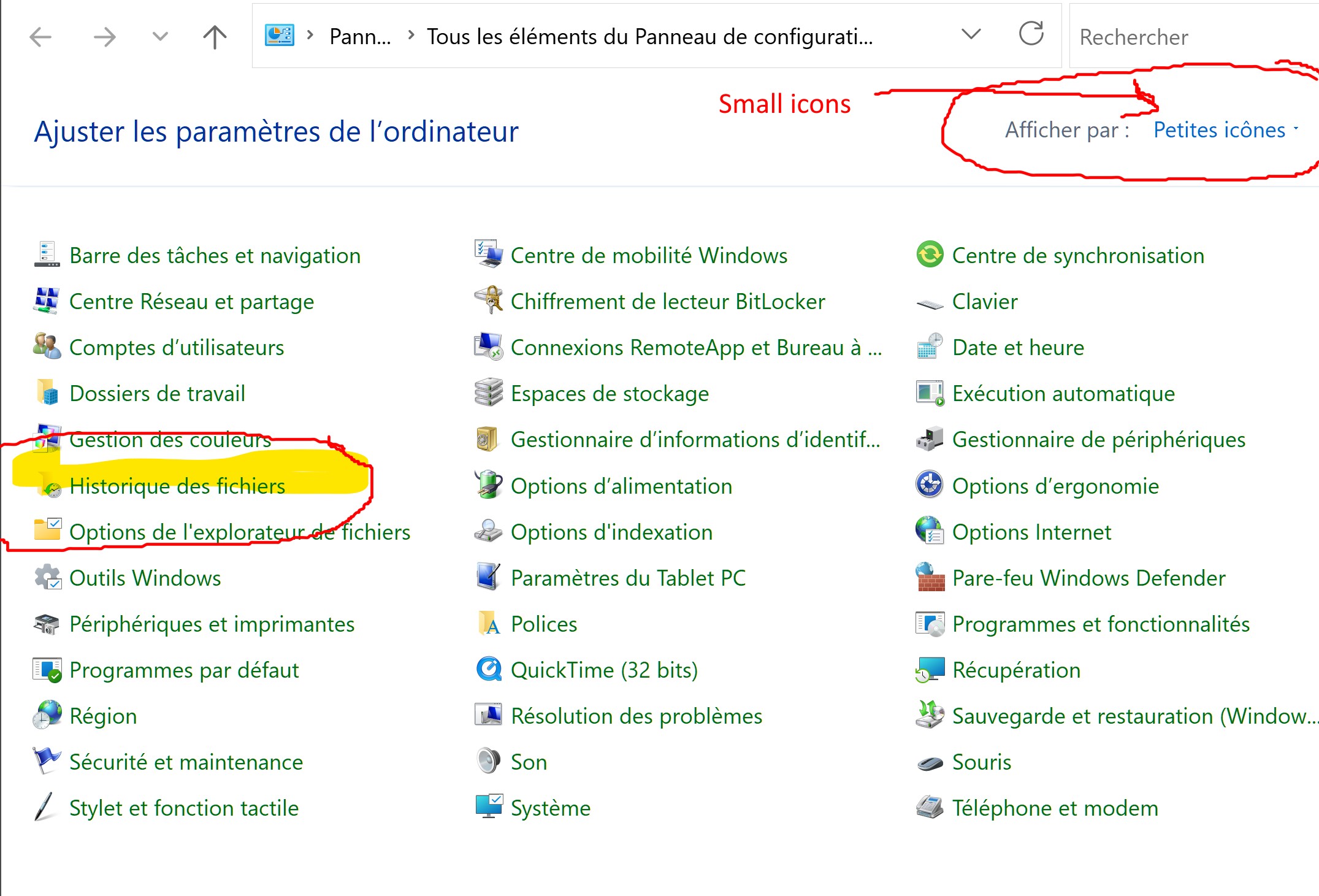Viewport: 1319px width, 896px height.
Task: Click the Outils Windows gear icon
Action: tap(47, 577)
